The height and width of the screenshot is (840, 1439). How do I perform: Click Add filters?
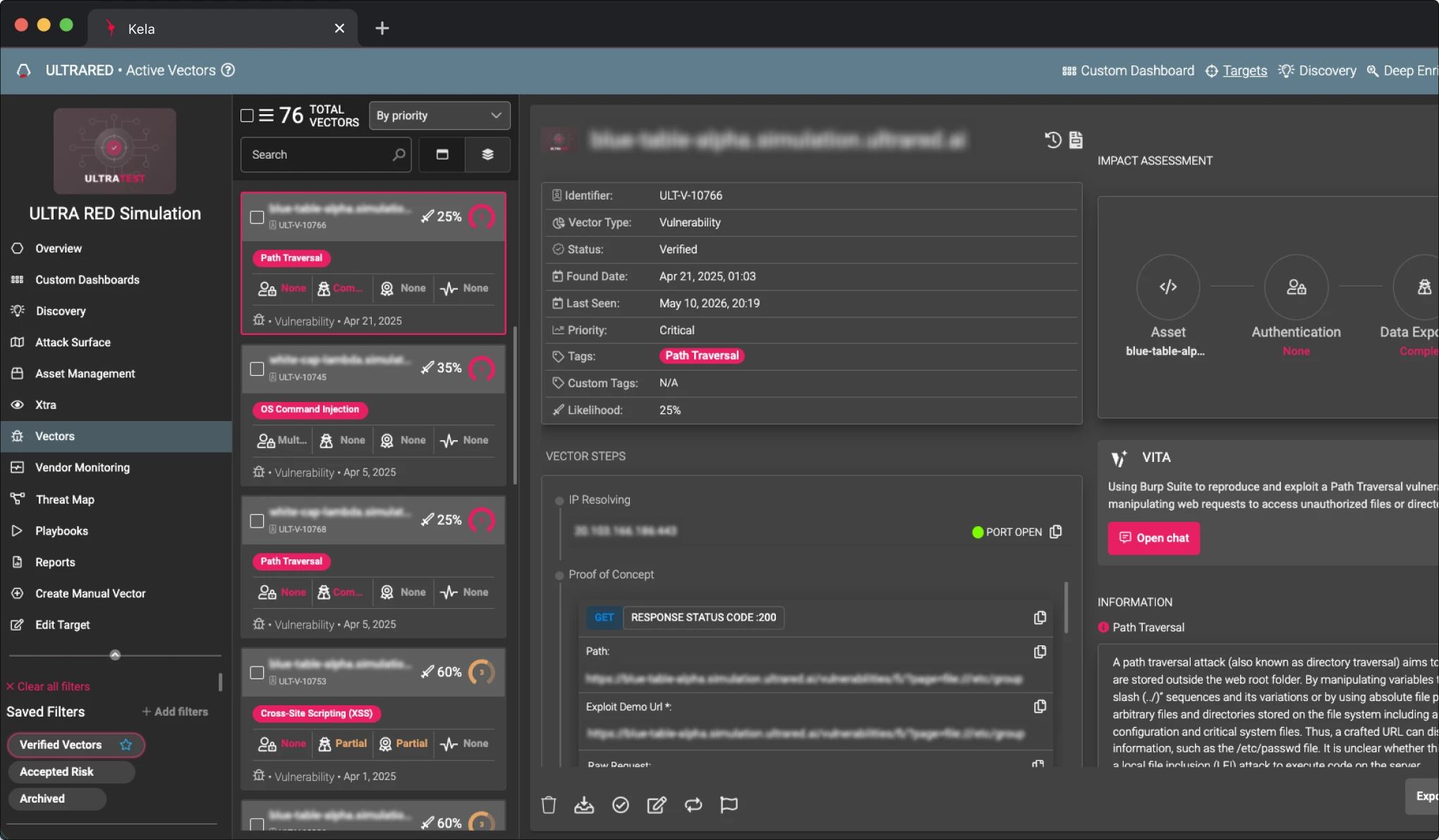[x=175, y=712]
